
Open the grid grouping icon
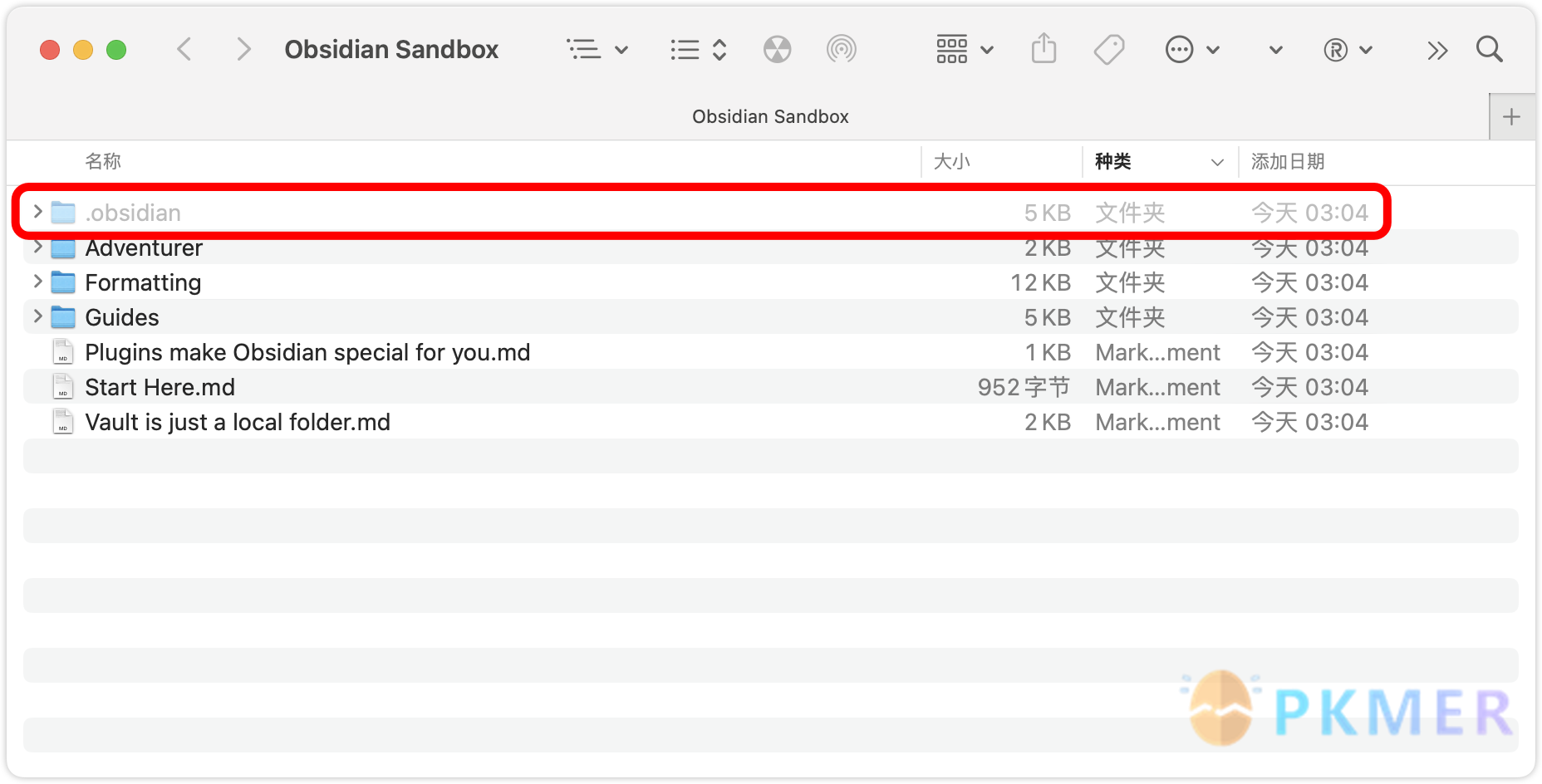952,50
